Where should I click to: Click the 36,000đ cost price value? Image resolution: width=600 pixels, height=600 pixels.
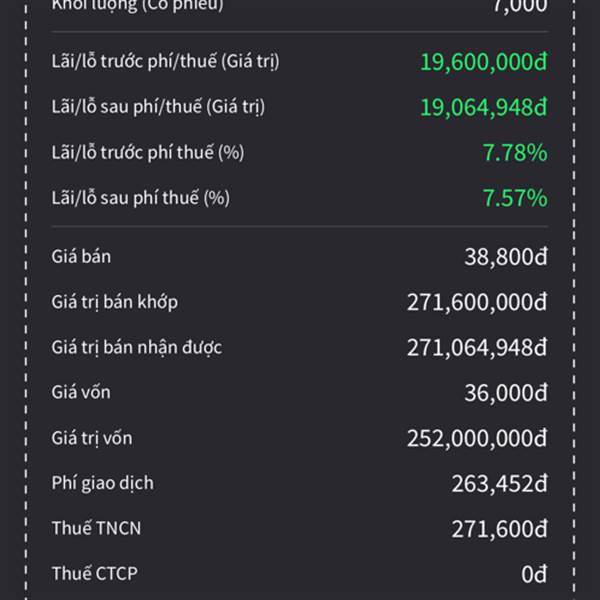(x=506, y=393)
